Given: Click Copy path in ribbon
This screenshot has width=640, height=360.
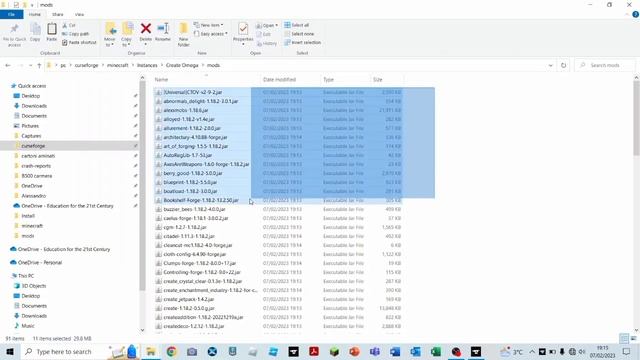Looking at the screenshot, I should 76,34.
